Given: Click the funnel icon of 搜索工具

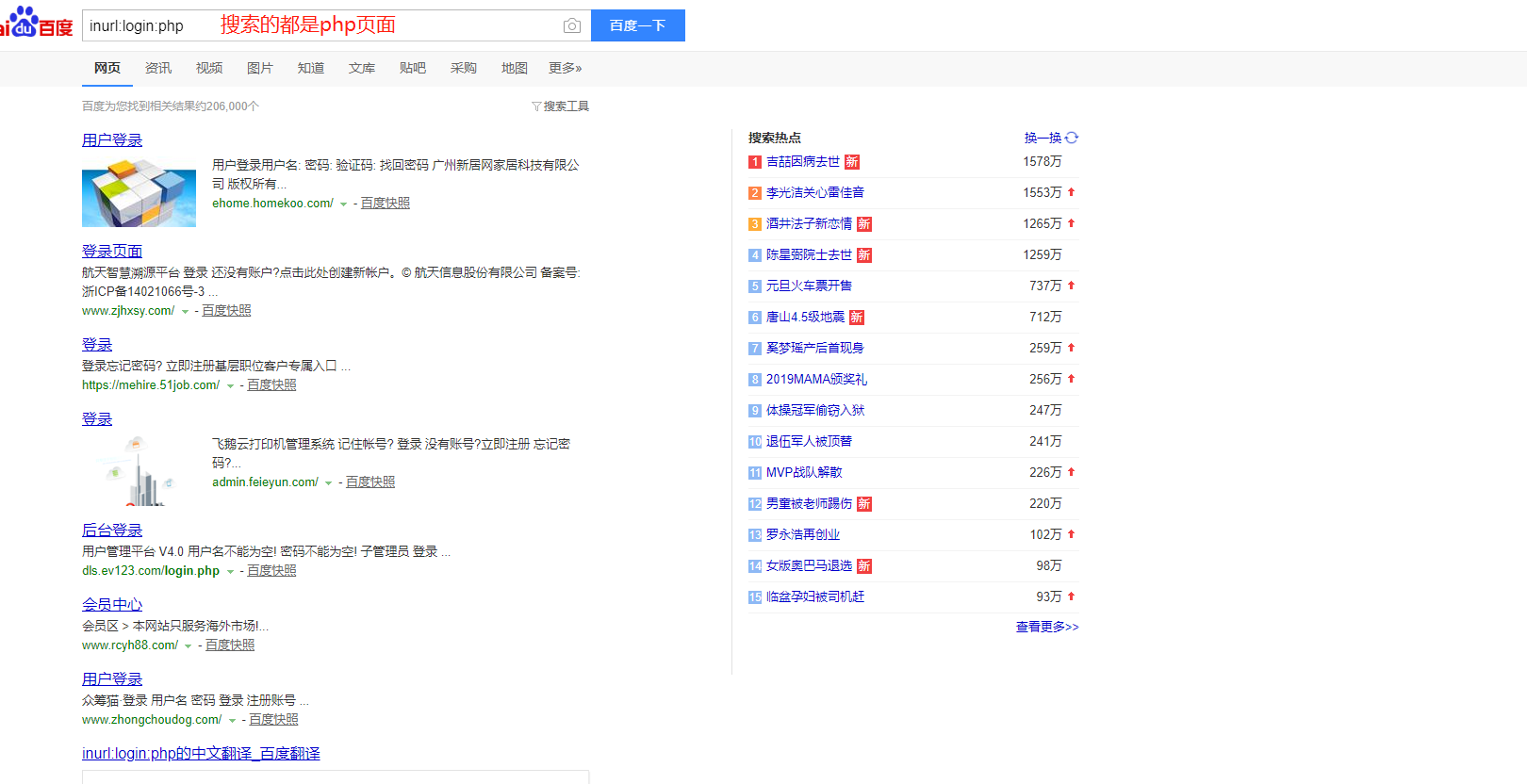Looking at the screenshot, I should pos(536,106).
